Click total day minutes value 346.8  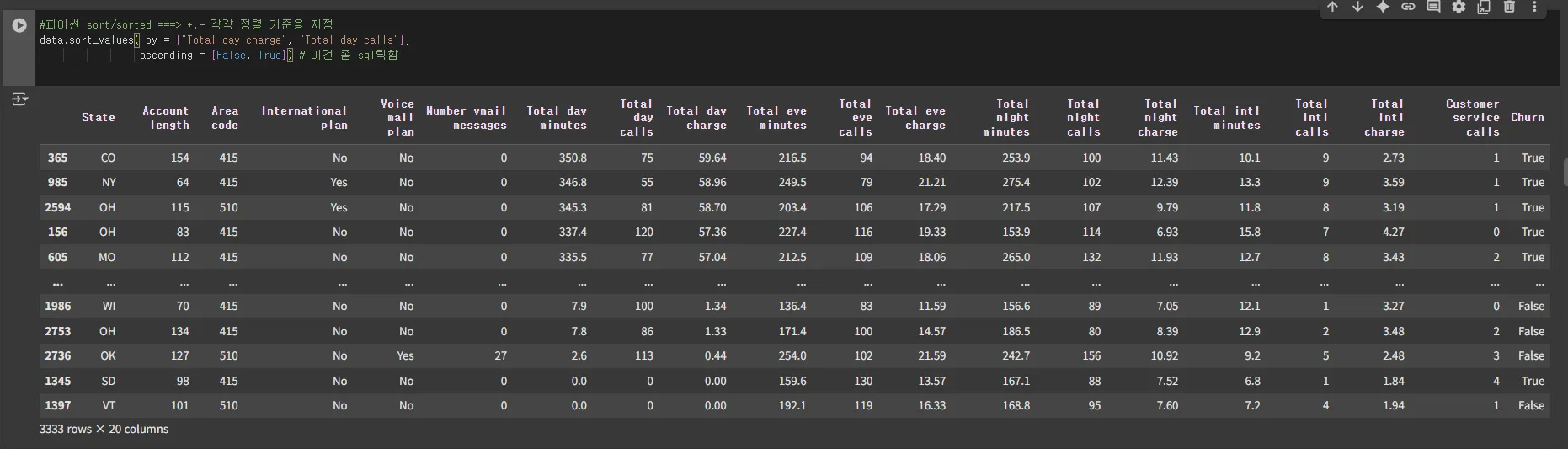pyautogui.click(x=573, y=182)
